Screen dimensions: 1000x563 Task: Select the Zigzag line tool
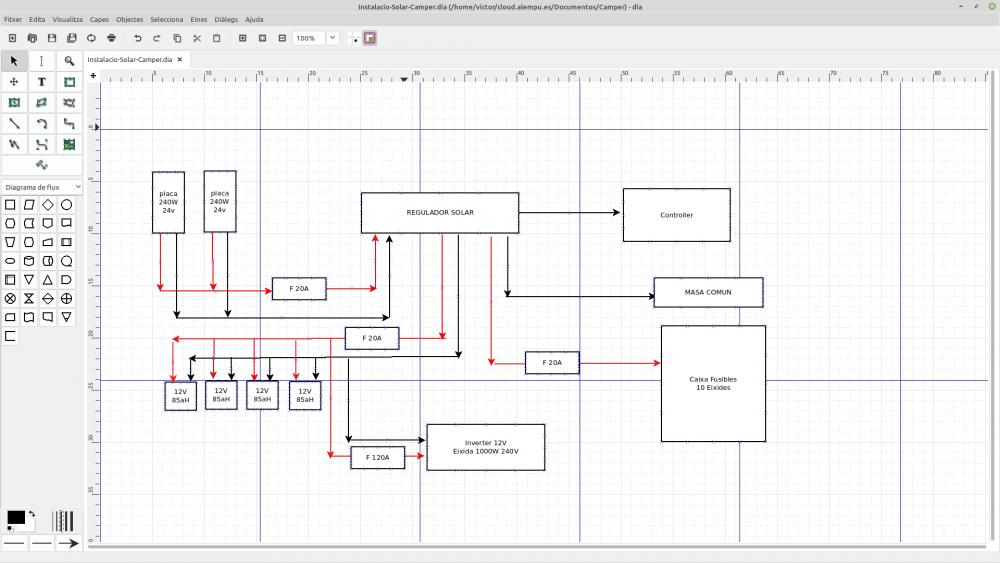69,124
